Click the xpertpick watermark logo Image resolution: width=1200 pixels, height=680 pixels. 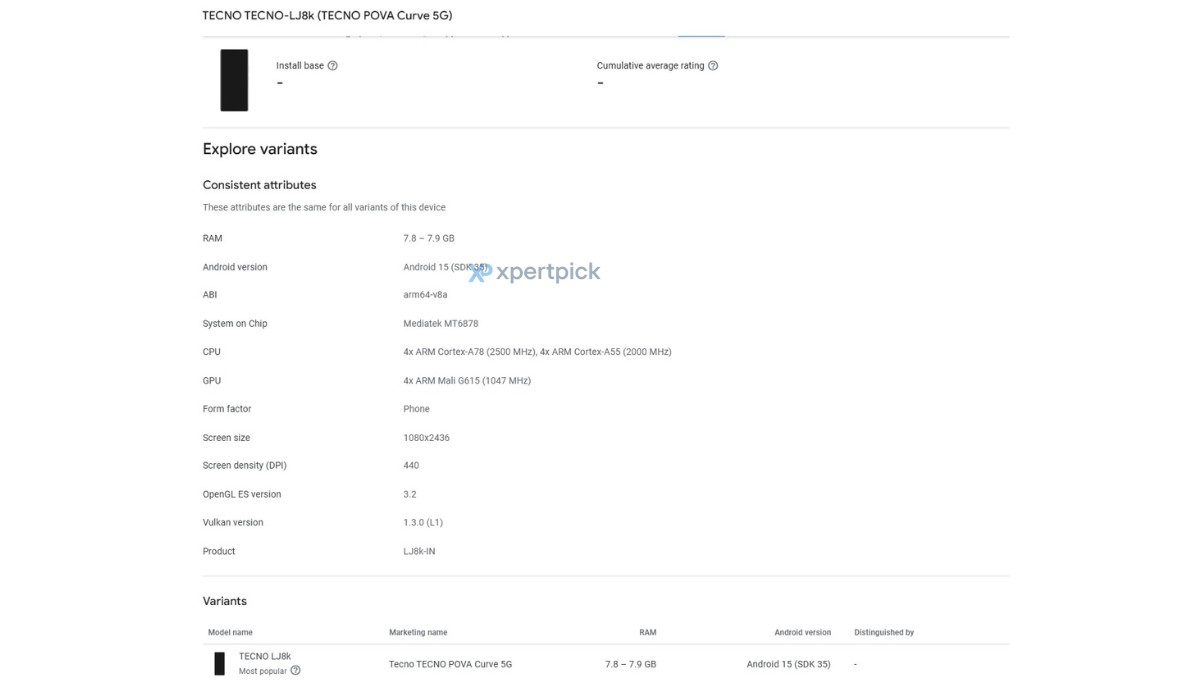coord(536,272)
